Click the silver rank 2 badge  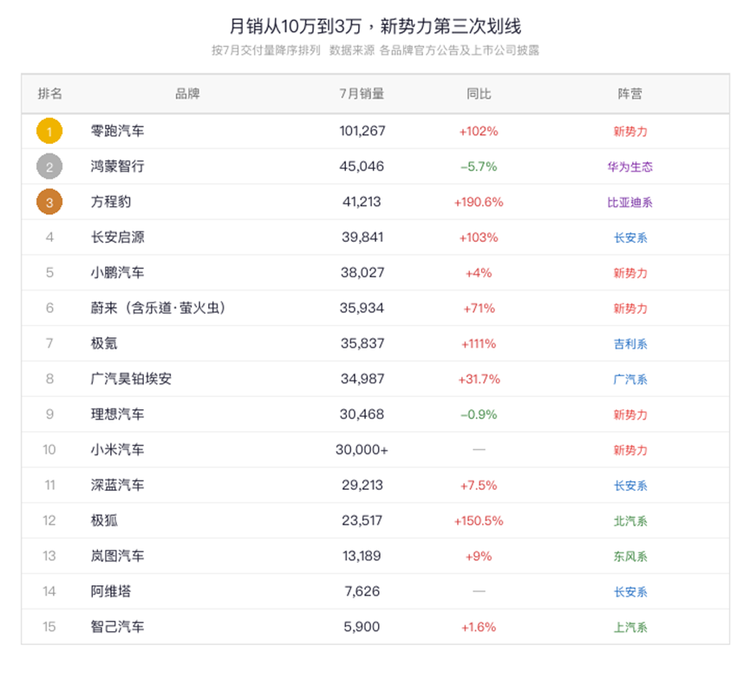(x=49, y=166)
